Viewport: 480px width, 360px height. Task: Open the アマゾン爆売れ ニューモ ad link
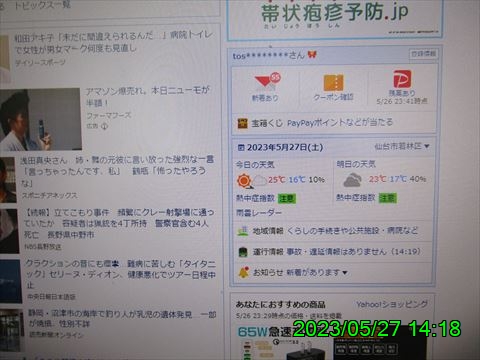(x=147, y=96)
